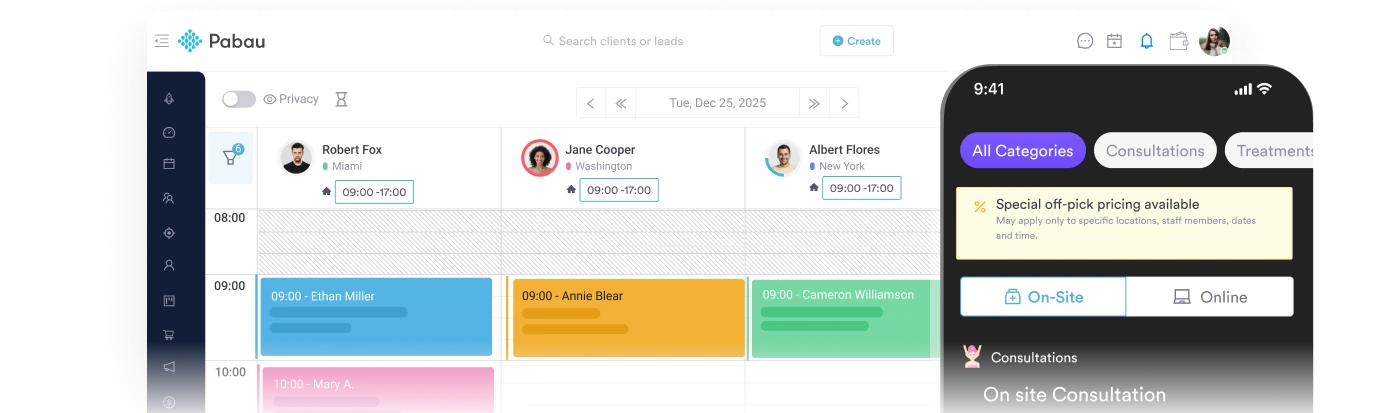Click the Washington location label
Viewport: 1385px width, 413px height.
604,166
